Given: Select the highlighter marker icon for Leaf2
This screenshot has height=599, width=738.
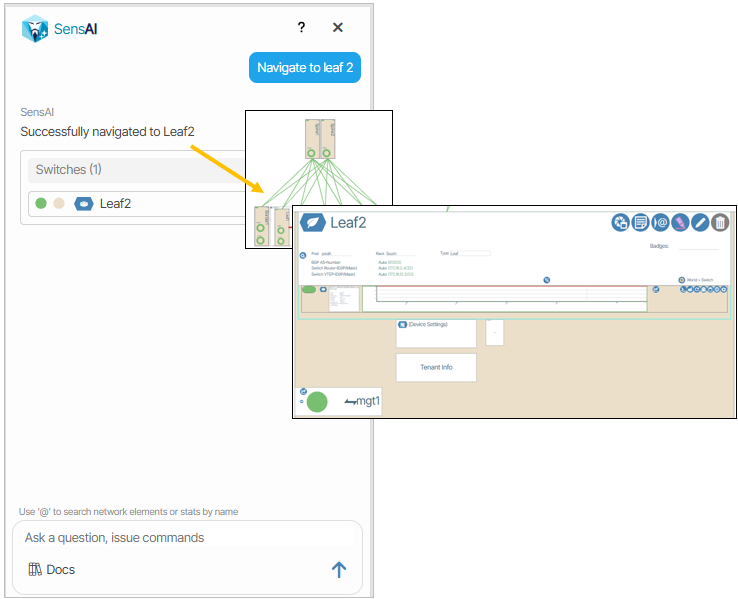Looking at the screenshot, I should tap(680, 222).
